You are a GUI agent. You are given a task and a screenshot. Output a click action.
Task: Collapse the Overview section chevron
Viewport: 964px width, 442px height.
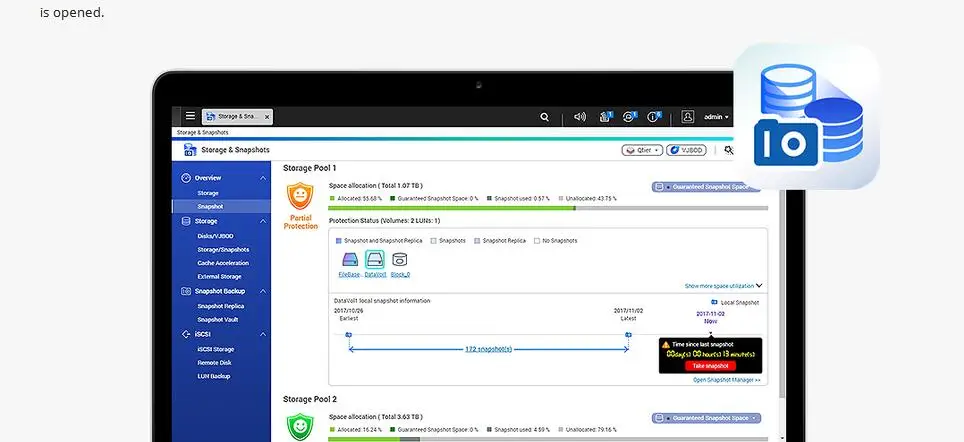(x=263, y=178)
